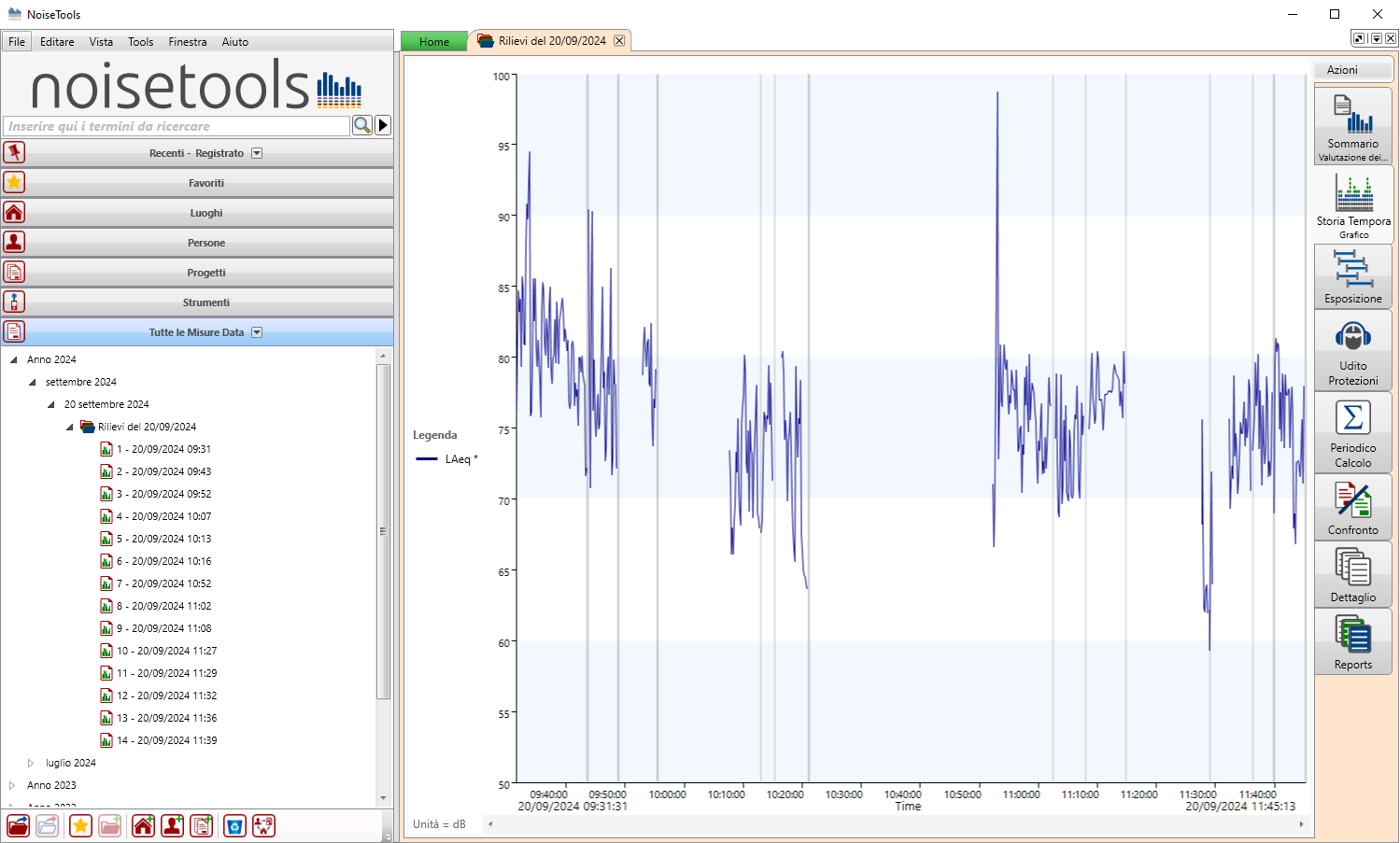Click the chart horizontal scrollbar track
Screen dimensions: 1400x843
point(895,824)
